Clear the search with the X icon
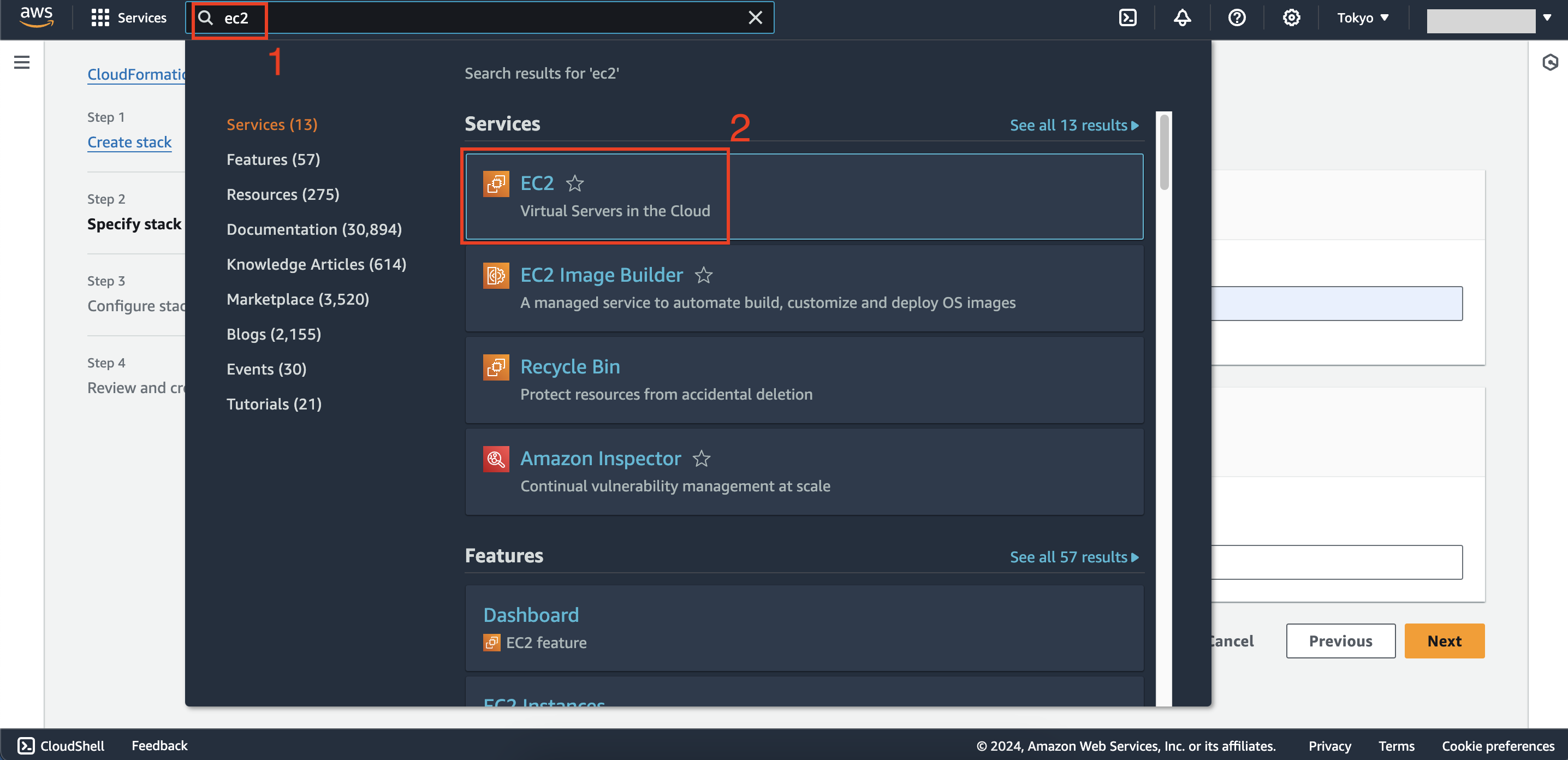The height and width of the screenshot is (760, 1568). (x=755, y=17)
